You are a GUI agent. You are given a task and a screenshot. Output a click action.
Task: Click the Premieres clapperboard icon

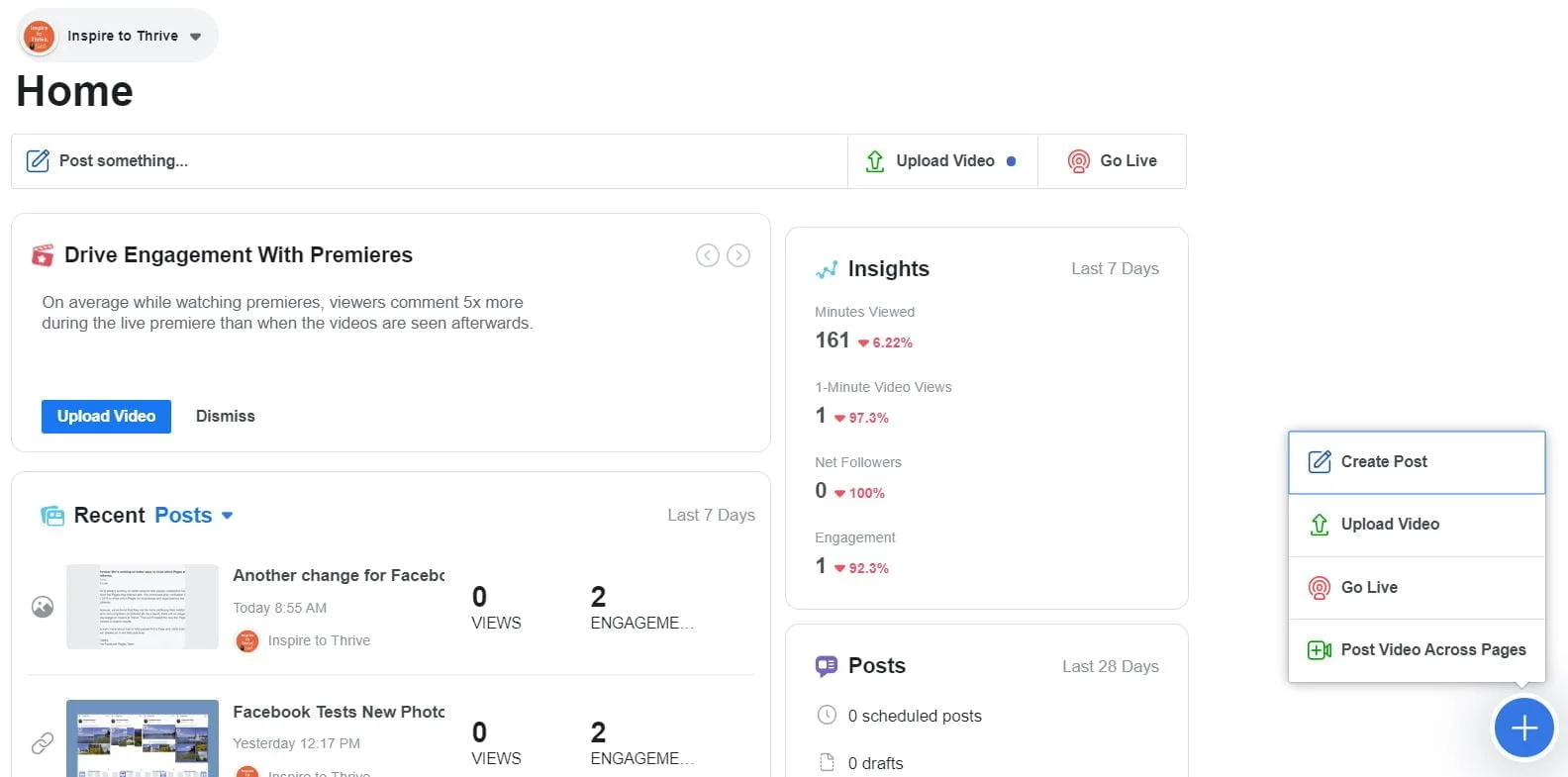pos(43,255)
